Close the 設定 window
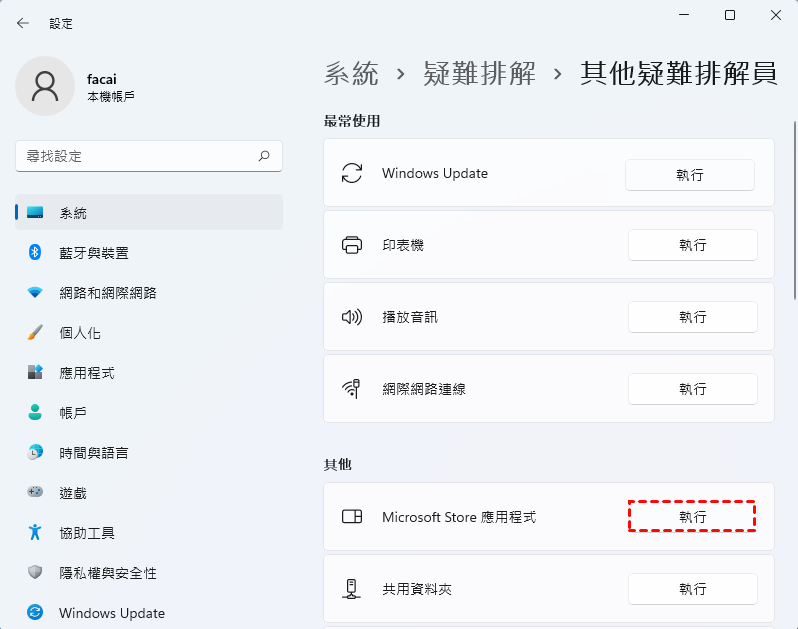Viewport: 798px width, 629px height. pyautogui.click(x=776, y=15)
